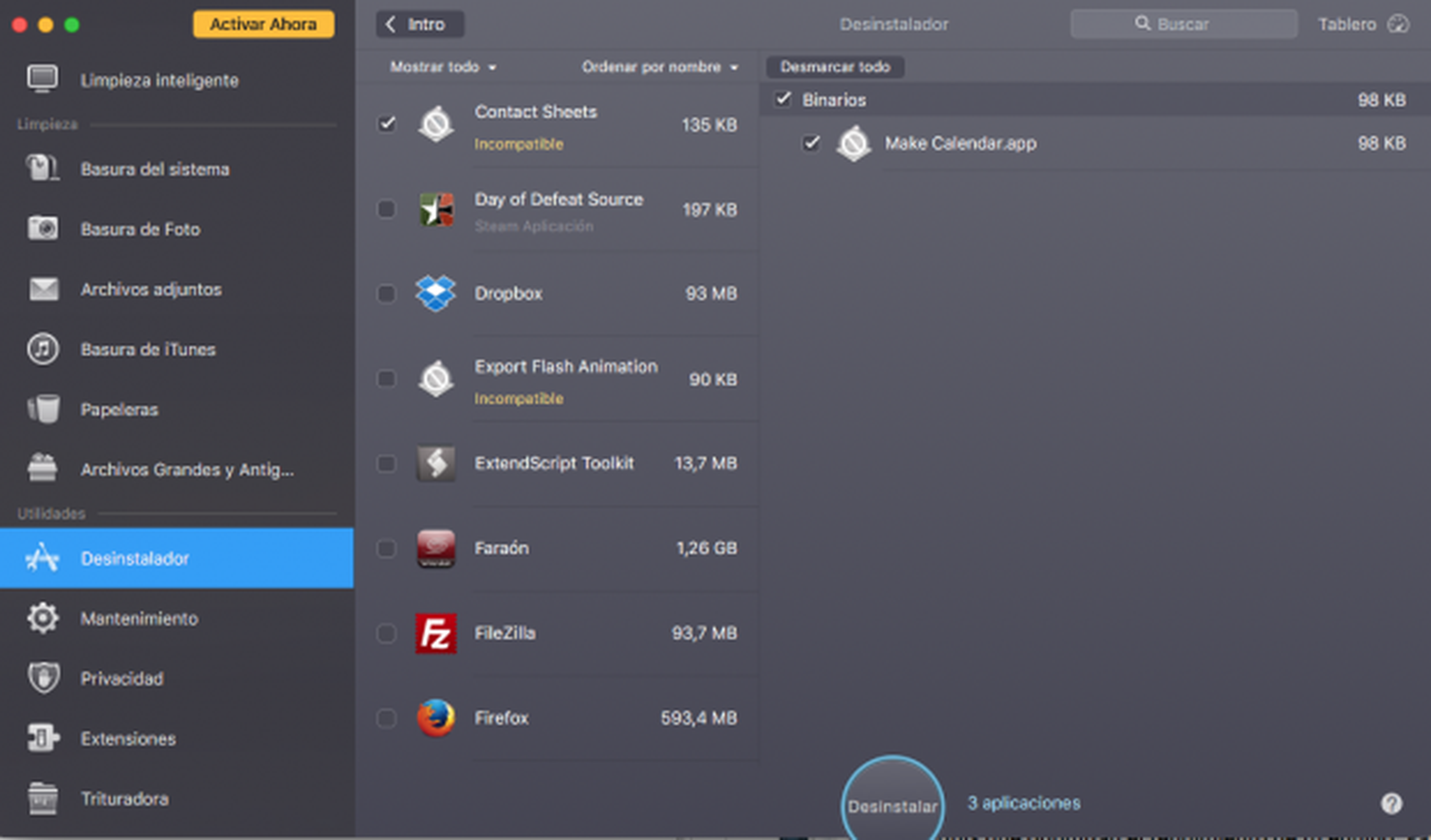Click the Desinstalador app icon in sidebar
This screenshot has width=1431, height=840.
click(x=42, y=558)
